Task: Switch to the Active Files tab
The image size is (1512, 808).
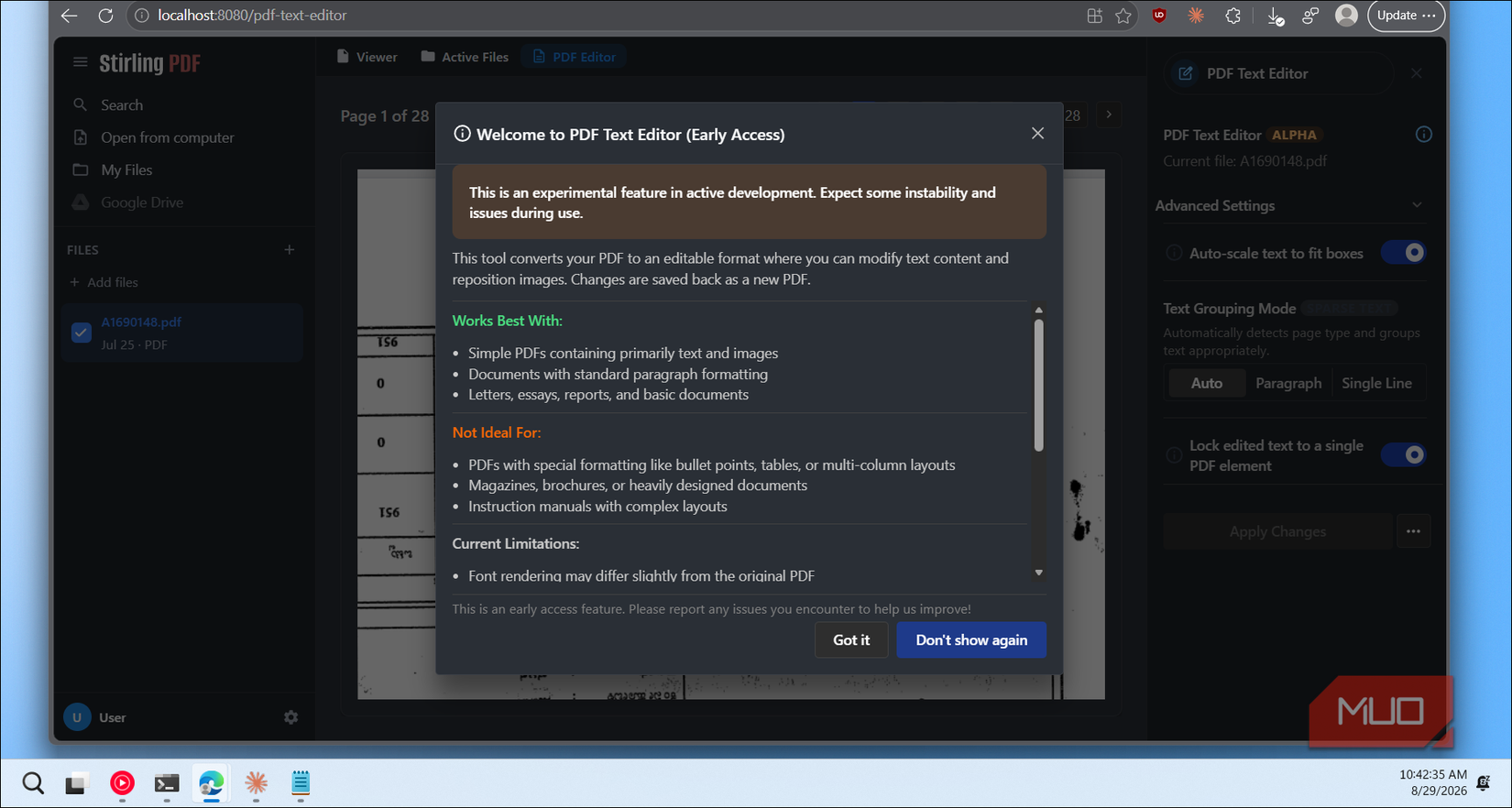Action: coord(465,57)
